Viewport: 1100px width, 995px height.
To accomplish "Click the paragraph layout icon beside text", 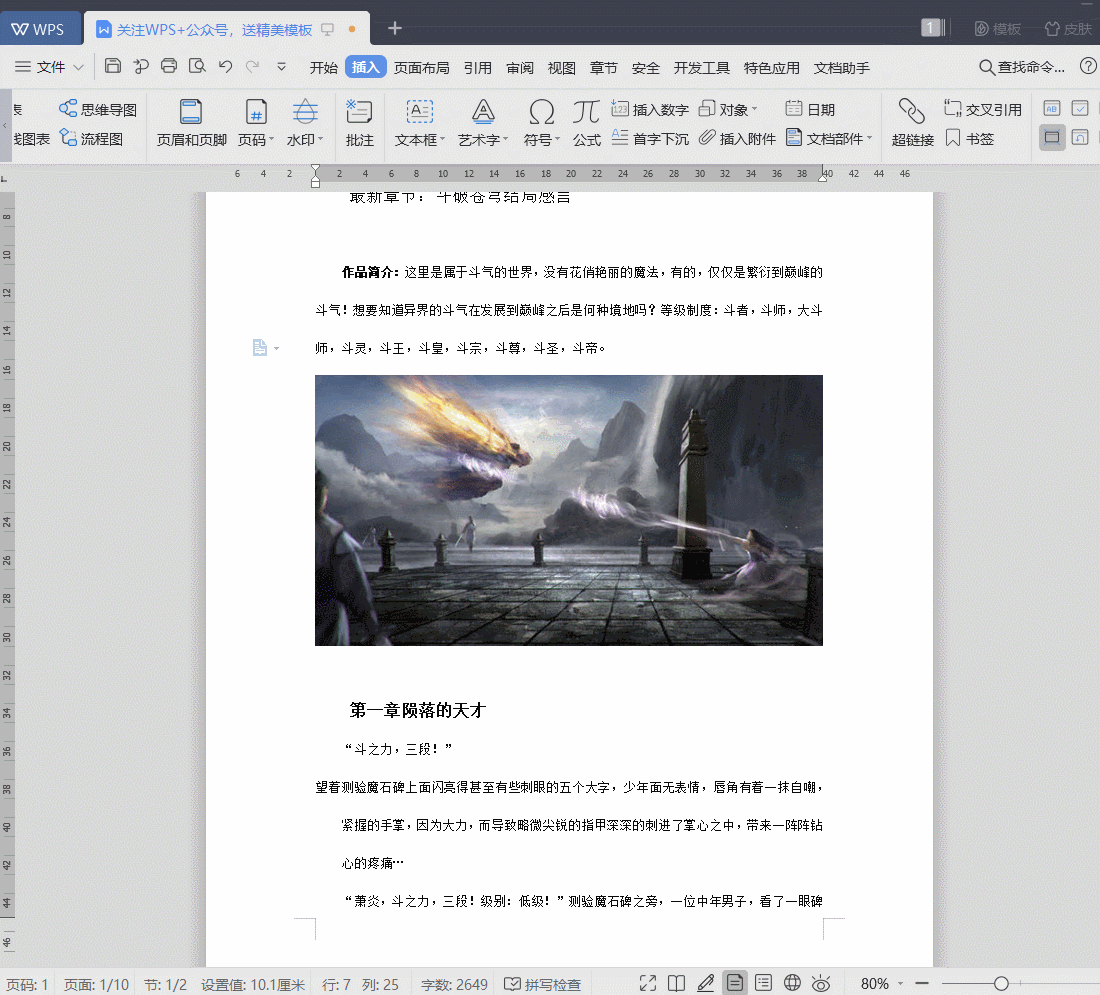I will click(260, 347).
